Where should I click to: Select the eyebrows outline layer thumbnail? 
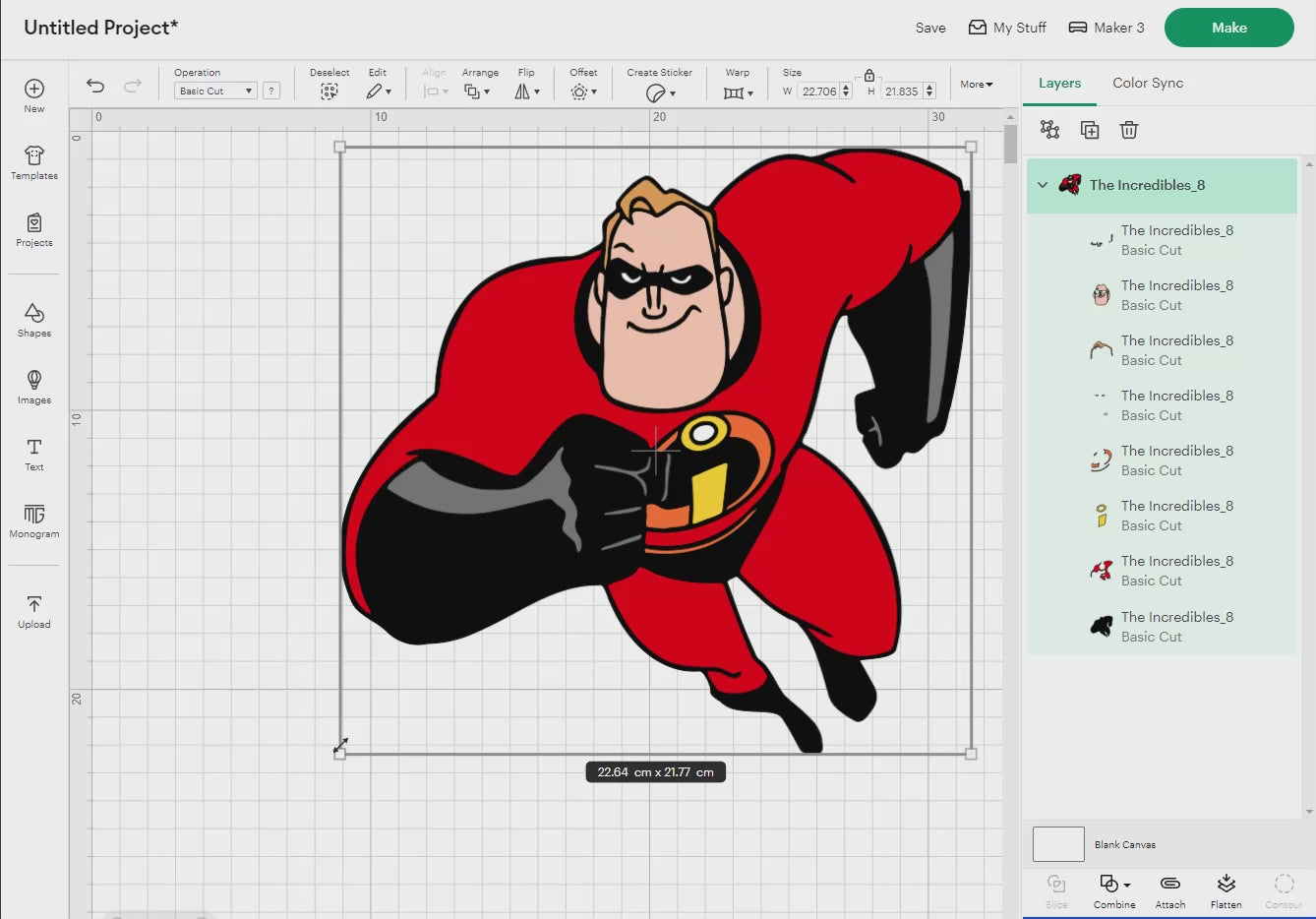(x=1102, y=240)
